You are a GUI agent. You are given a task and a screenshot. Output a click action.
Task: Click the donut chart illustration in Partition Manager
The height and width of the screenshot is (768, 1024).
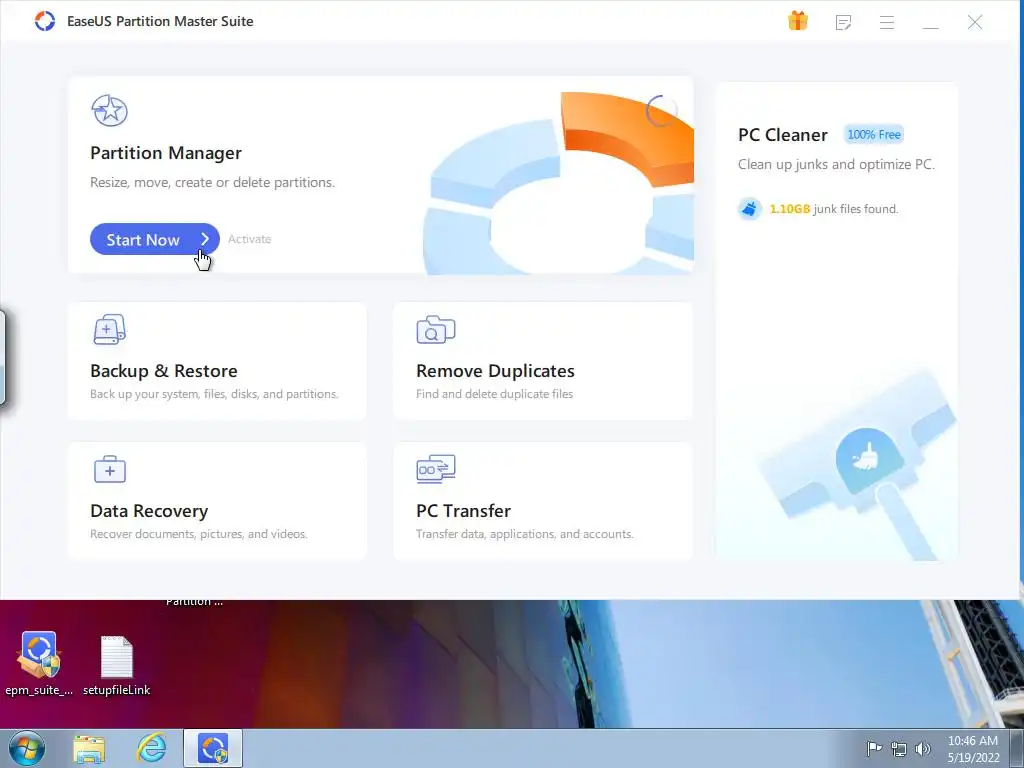[x=558, y=183]
